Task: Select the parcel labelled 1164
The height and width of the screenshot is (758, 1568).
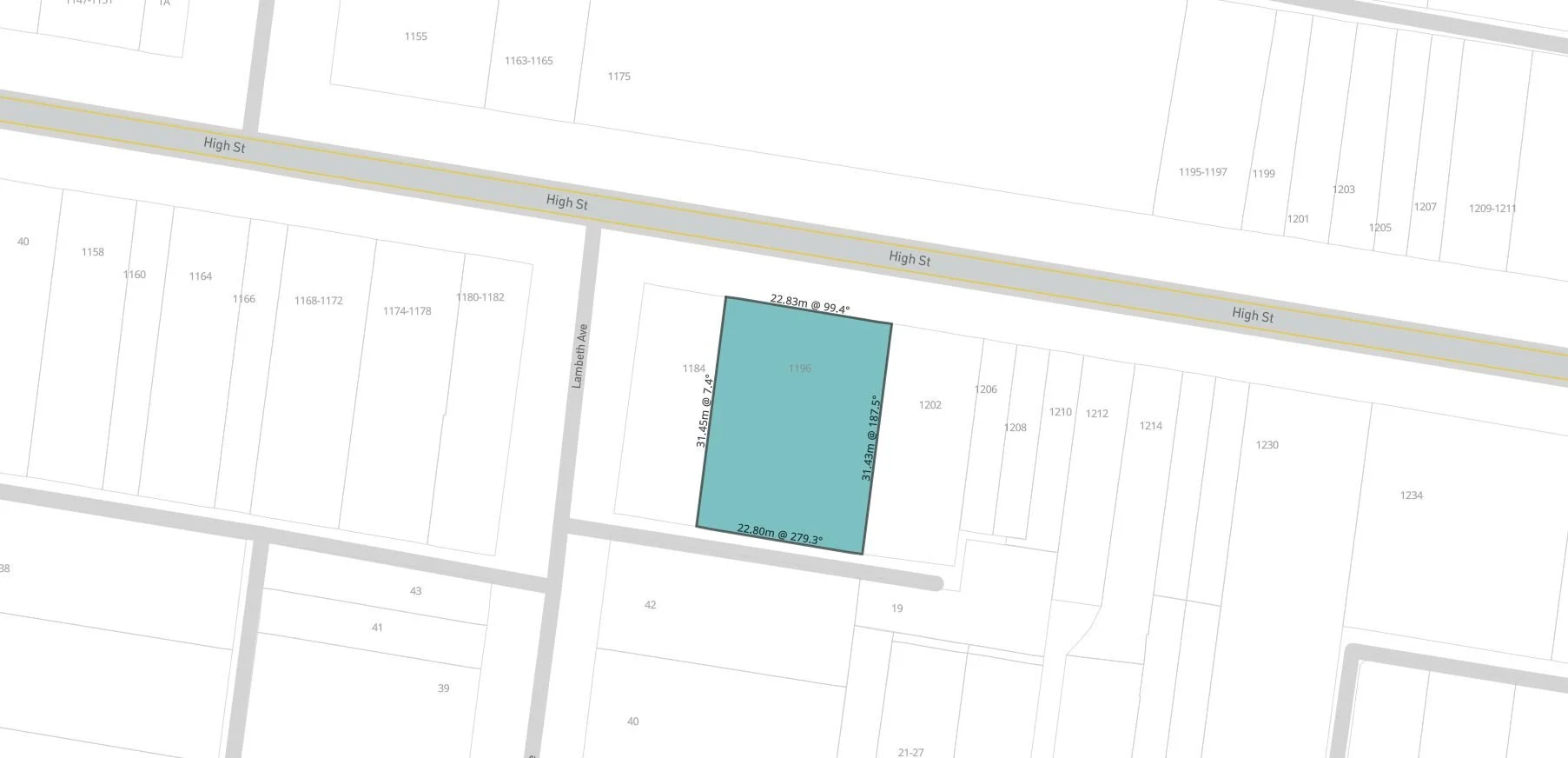Action: tap(201, 276)
